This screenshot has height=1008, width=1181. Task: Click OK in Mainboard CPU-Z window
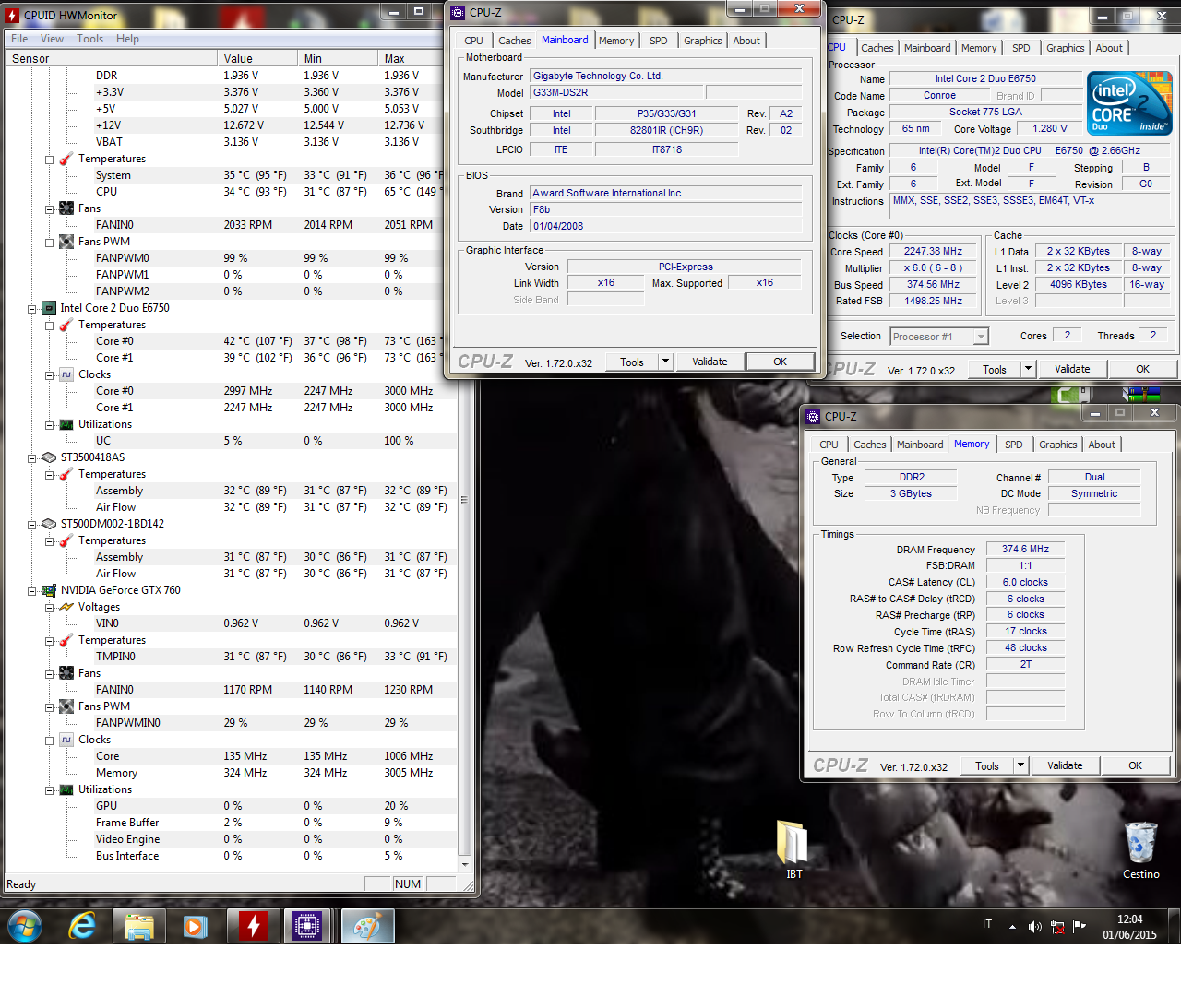(x=780, y=362)
